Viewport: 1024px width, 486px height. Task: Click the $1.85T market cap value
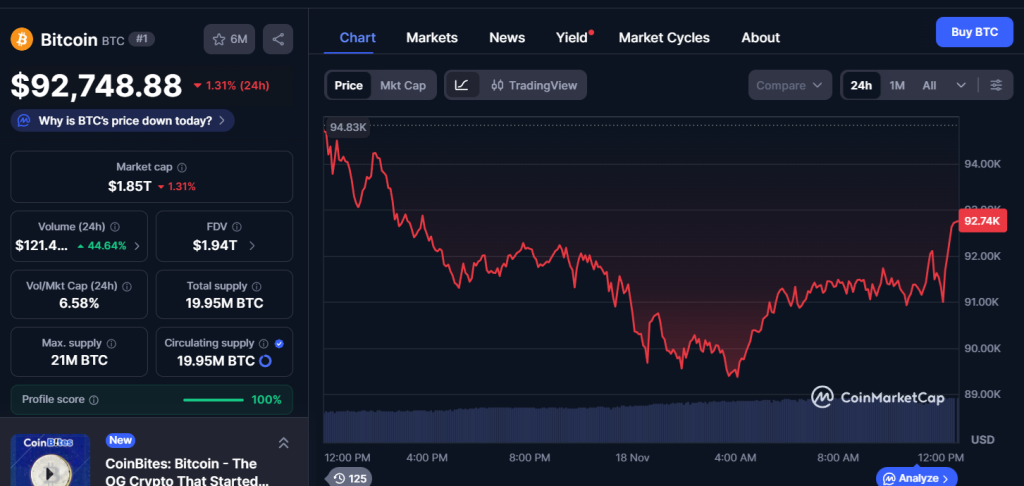pyautogui.click(x=129, y=186)
